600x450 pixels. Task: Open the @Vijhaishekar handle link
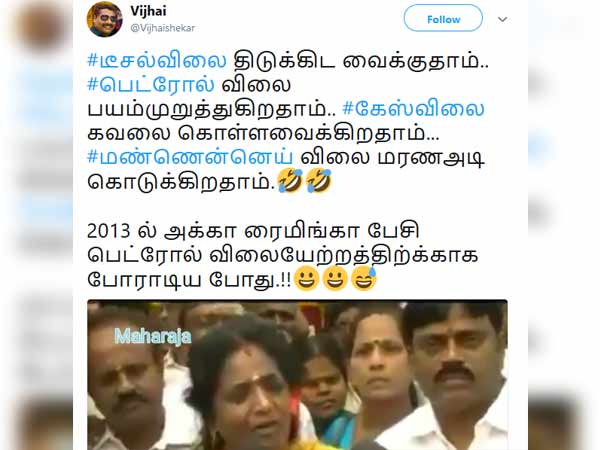pos(163,28)
